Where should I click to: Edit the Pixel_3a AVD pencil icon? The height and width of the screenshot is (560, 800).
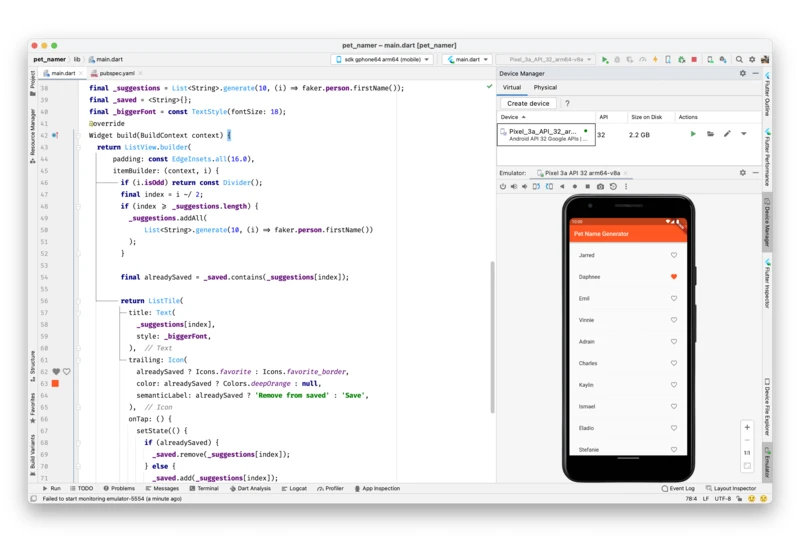[x=727, y=134]
